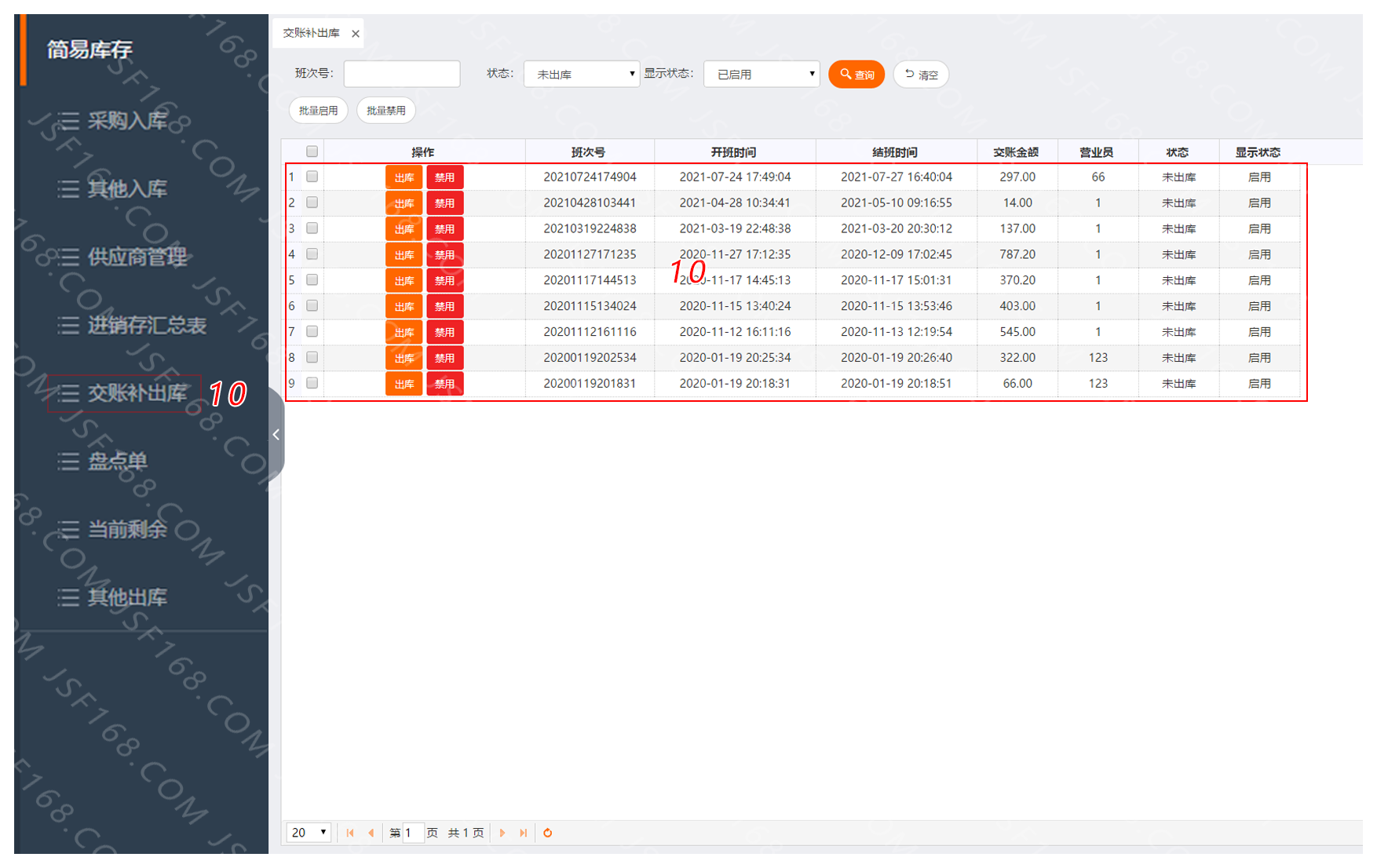Image resolution: width=1377 pixels, height=868 pixels.
Task: Click the 清空 reset button
Action: coord(921,75)
